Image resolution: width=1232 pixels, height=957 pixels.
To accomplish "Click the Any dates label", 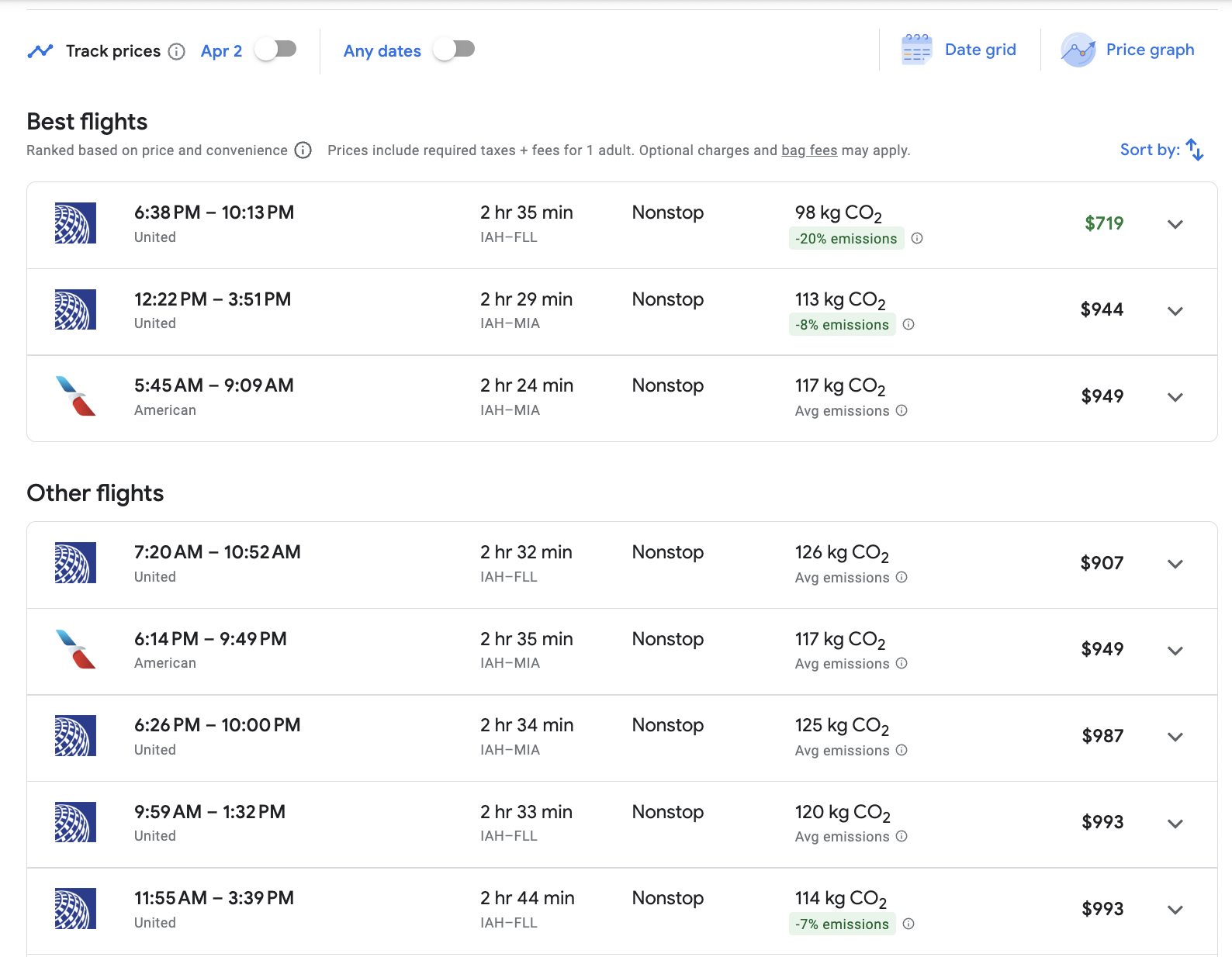I will pyautogui.click(x=382, y=51).
